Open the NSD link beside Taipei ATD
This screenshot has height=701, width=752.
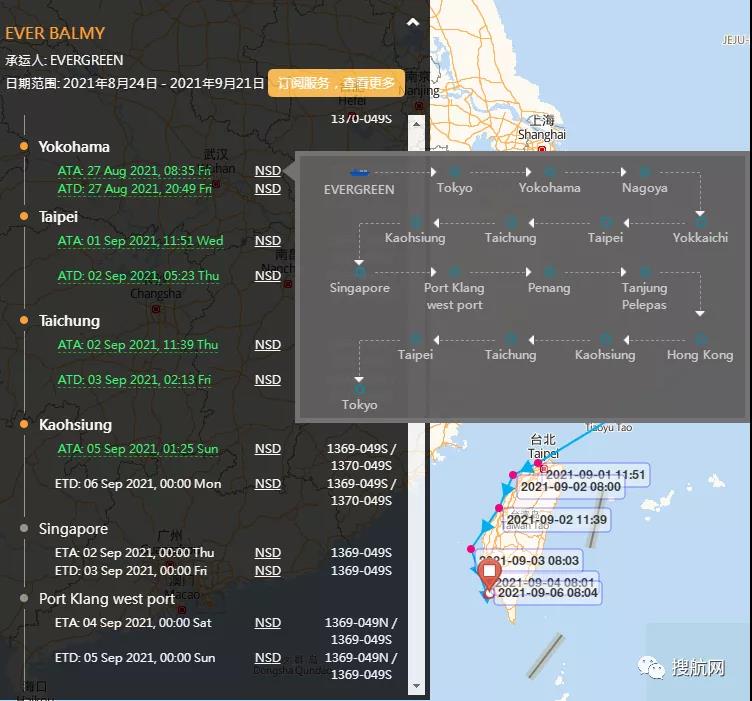click(x=267, y=276)
